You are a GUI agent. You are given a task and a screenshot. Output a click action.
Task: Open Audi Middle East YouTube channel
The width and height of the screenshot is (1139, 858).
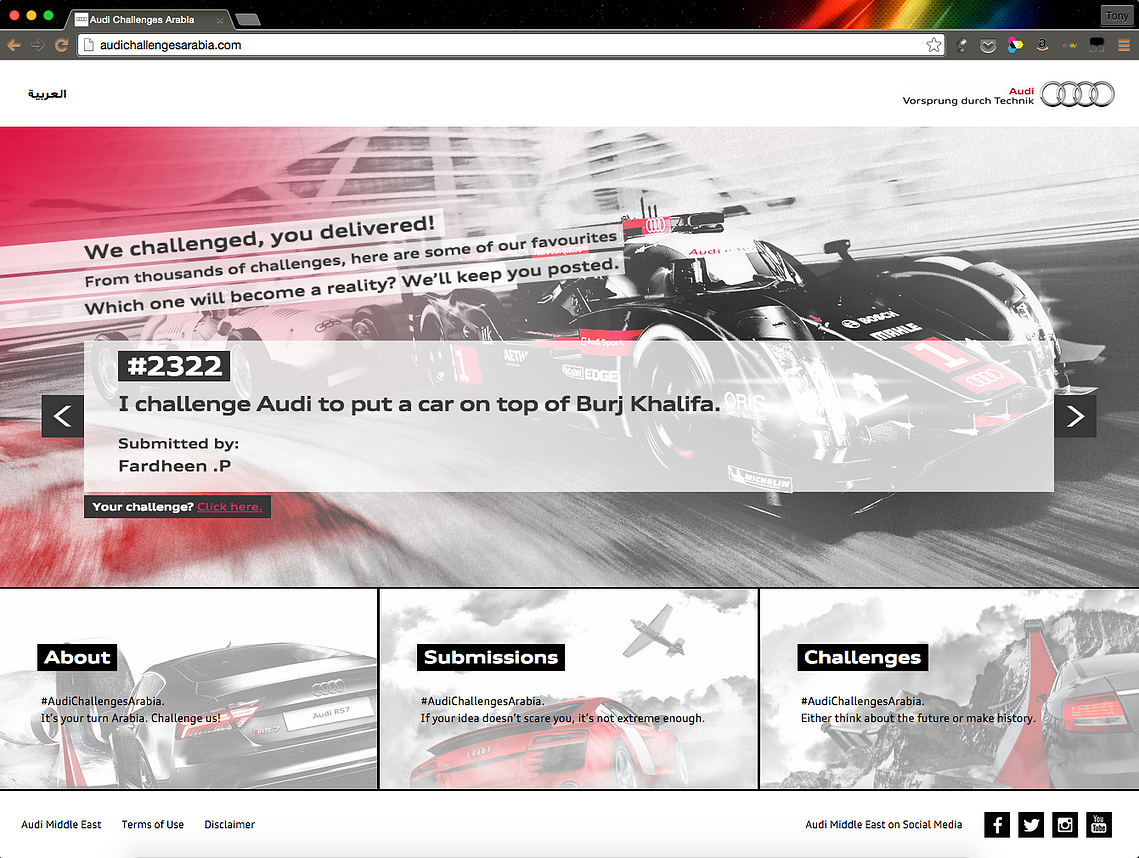coord(1099,825)
